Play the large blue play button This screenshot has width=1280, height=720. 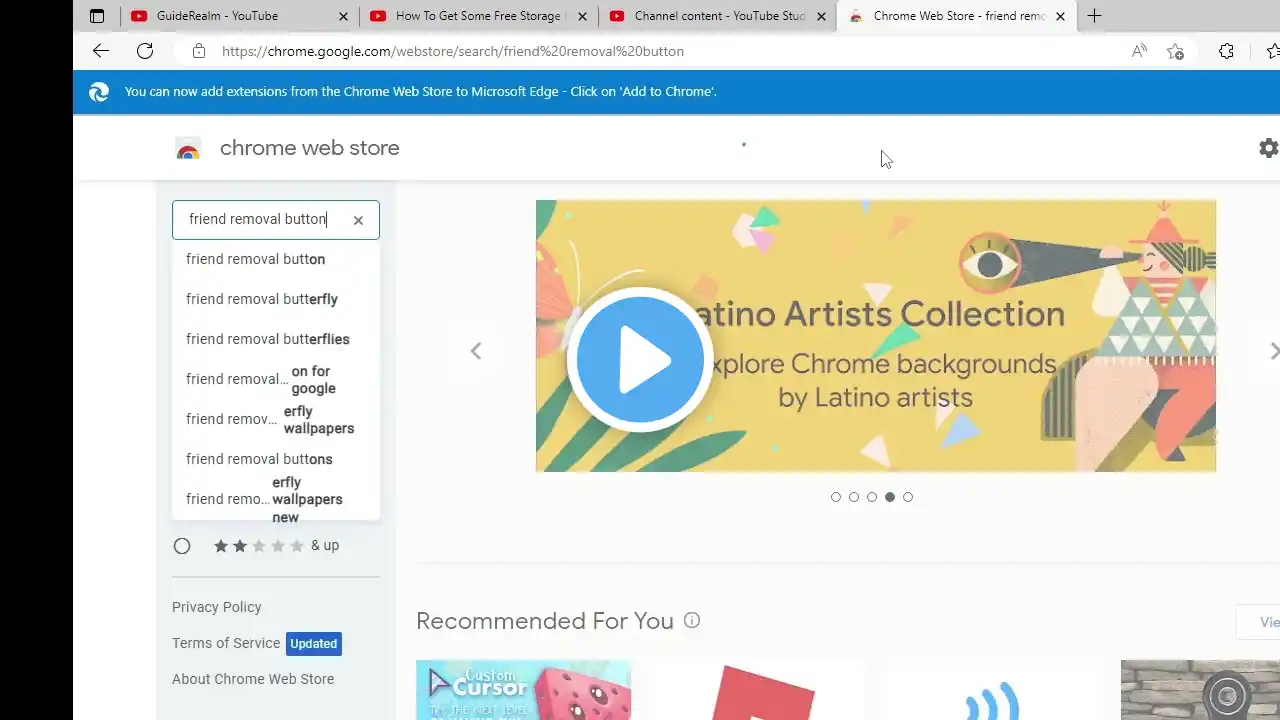(x=640, y=359)
